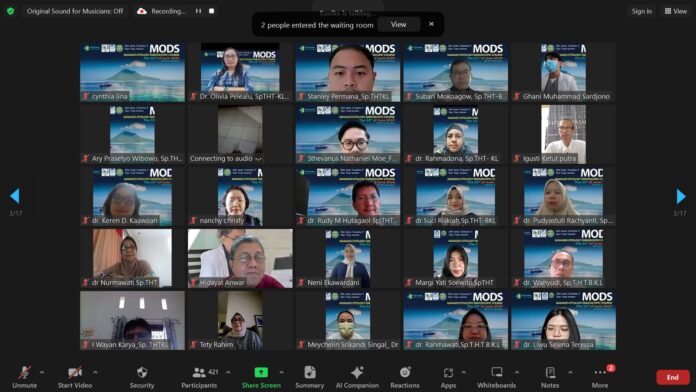This screenshot has width=696, height=392.
Task: Select dr. Keren D. Kaawoan's tile
Action: 132,196
